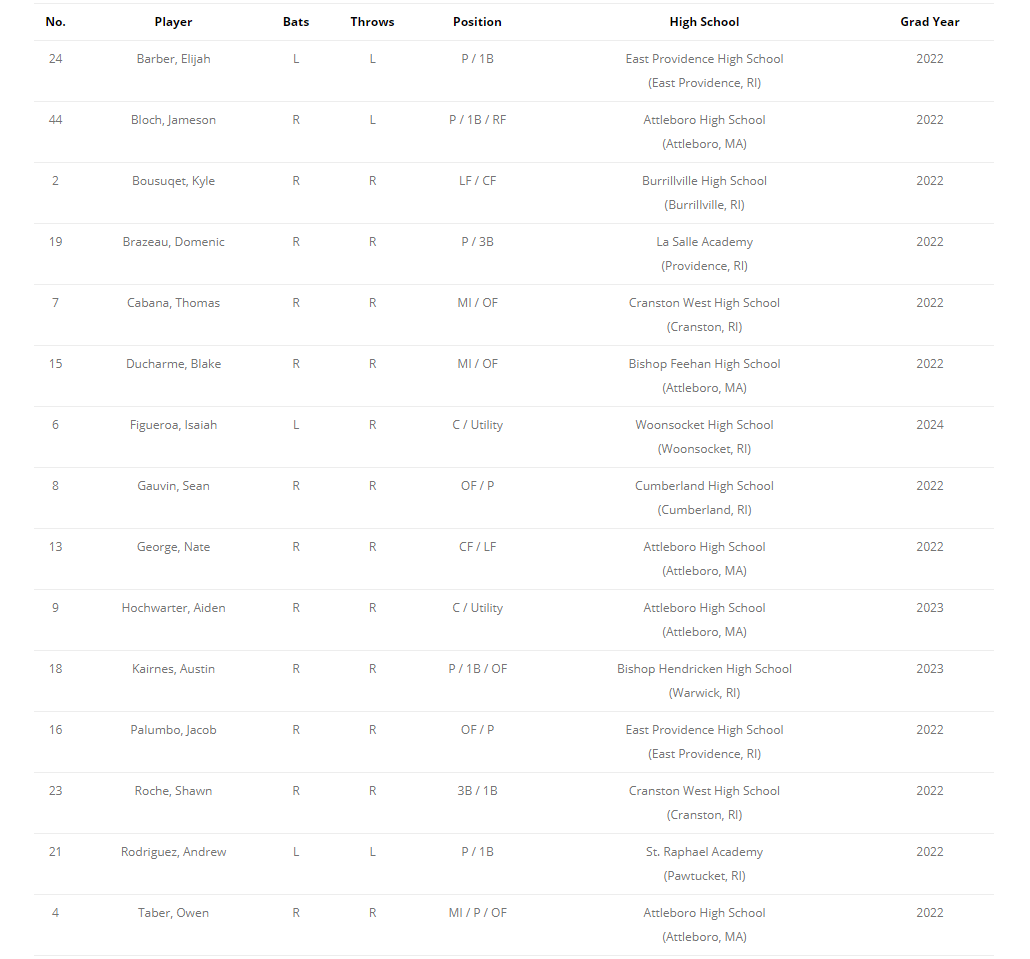1030x959 pixels.
Task: Click Rodriguez, Andrew's name
Action: [173, 852]
